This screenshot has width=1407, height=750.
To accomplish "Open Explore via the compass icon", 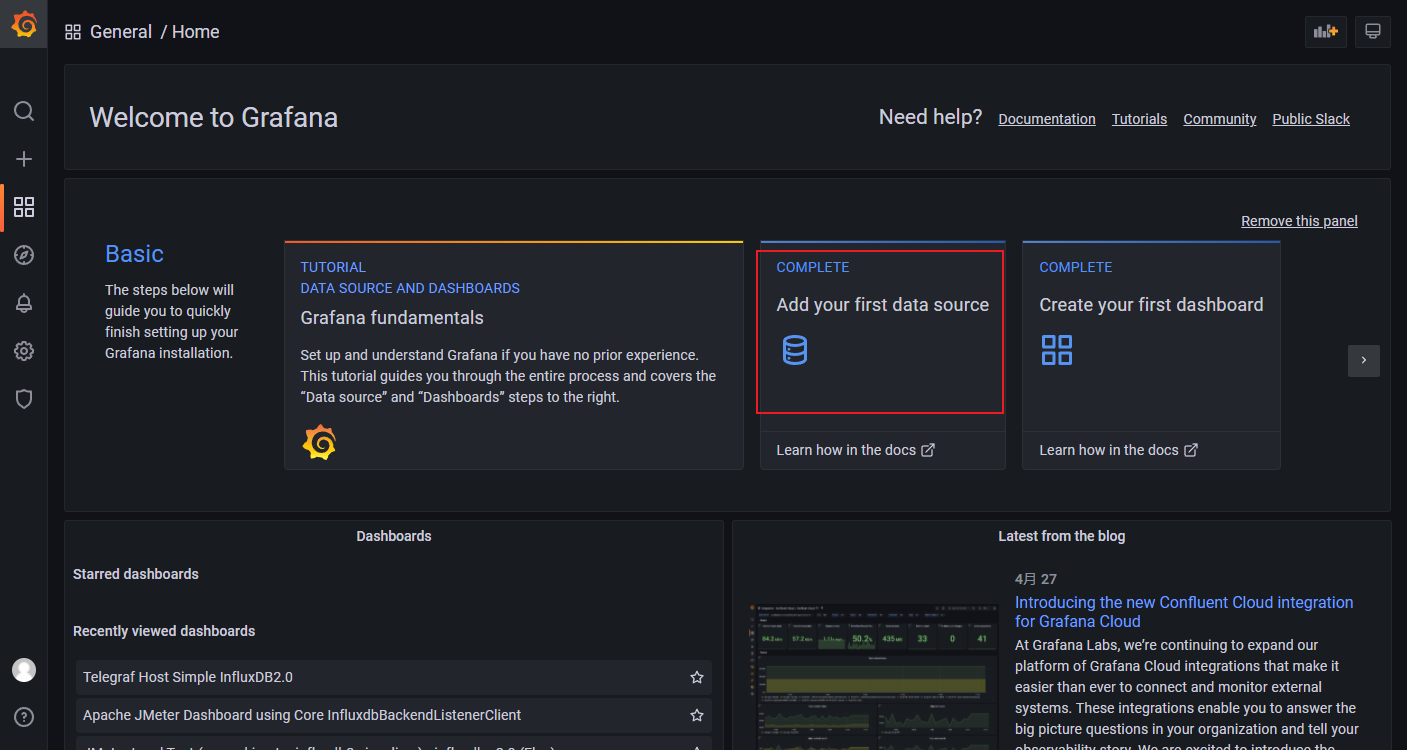I will (24, 255).
